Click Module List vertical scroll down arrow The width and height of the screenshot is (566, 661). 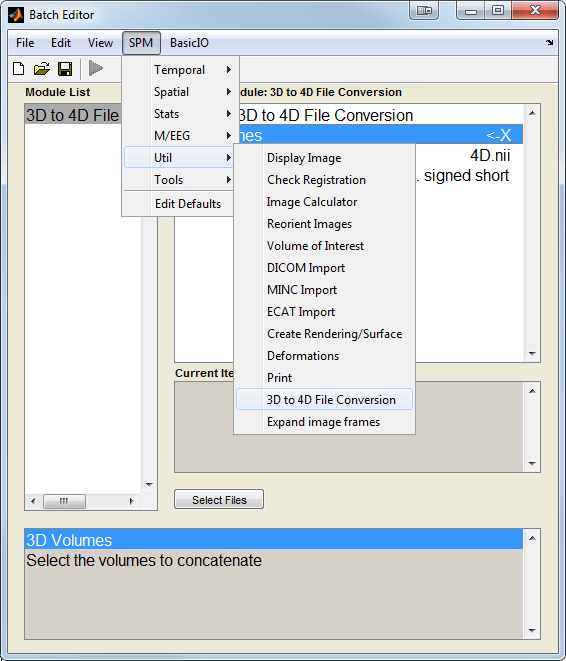click(149, 485)
